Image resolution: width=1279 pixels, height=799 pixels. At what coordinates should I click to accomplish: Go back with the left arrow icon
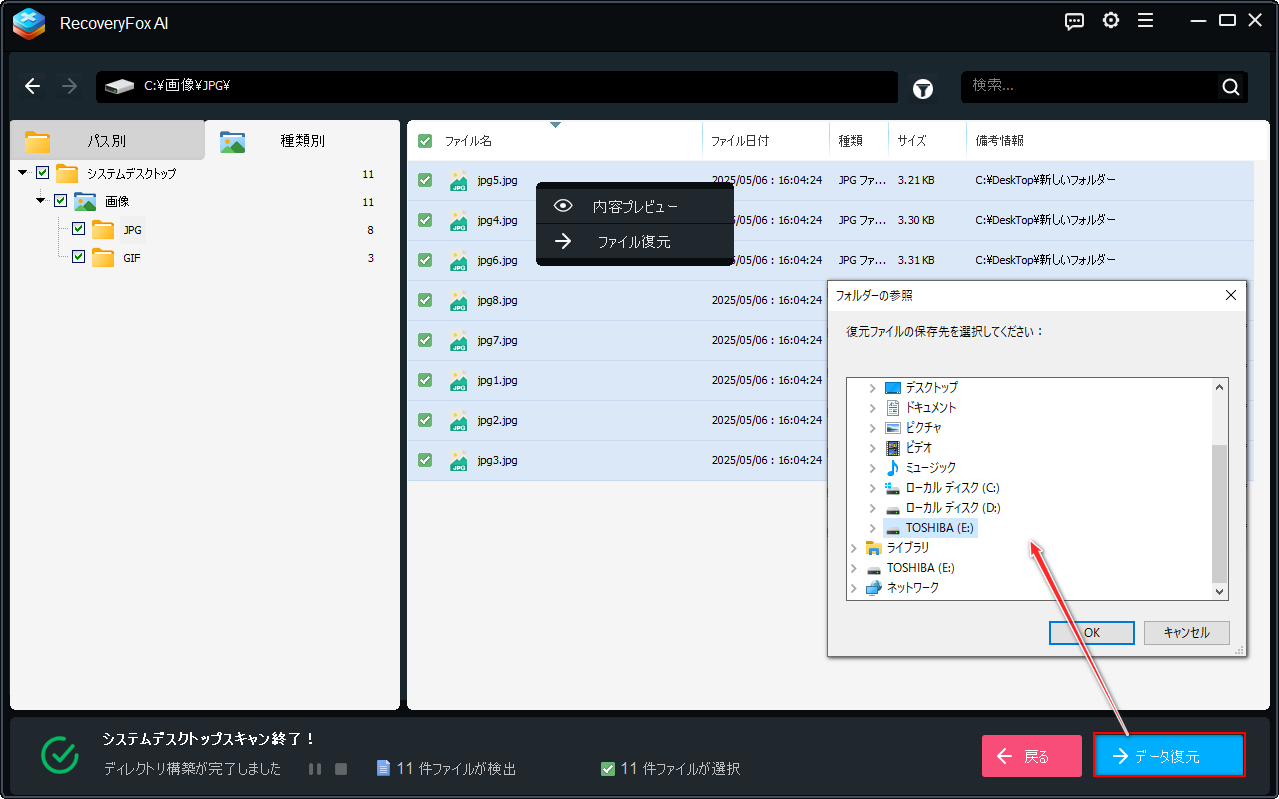pos(33,86)
